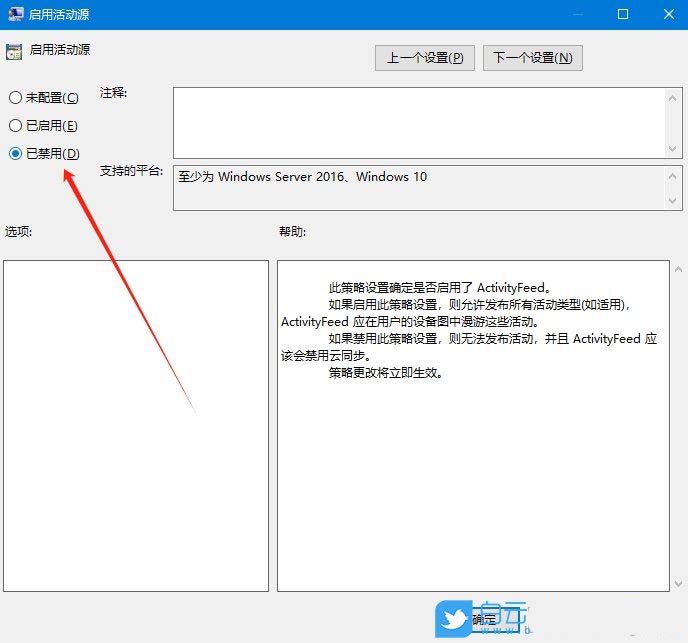Maximize the 启用活动源 window
Viewport: 688px width, 643px height.
tap(623, 14)
